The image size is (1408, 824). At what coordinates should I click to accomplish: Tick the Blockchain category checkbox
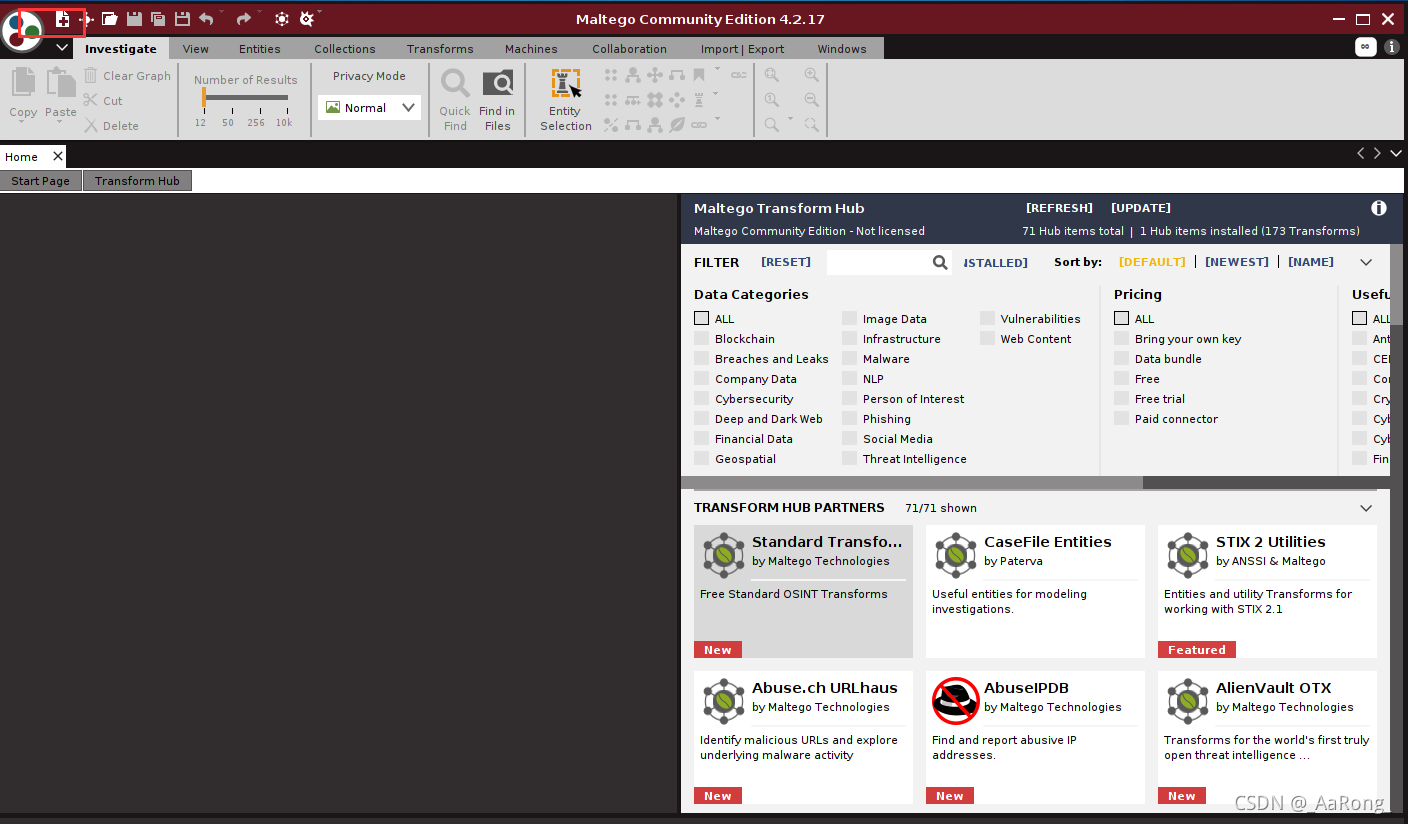[701, 338]
